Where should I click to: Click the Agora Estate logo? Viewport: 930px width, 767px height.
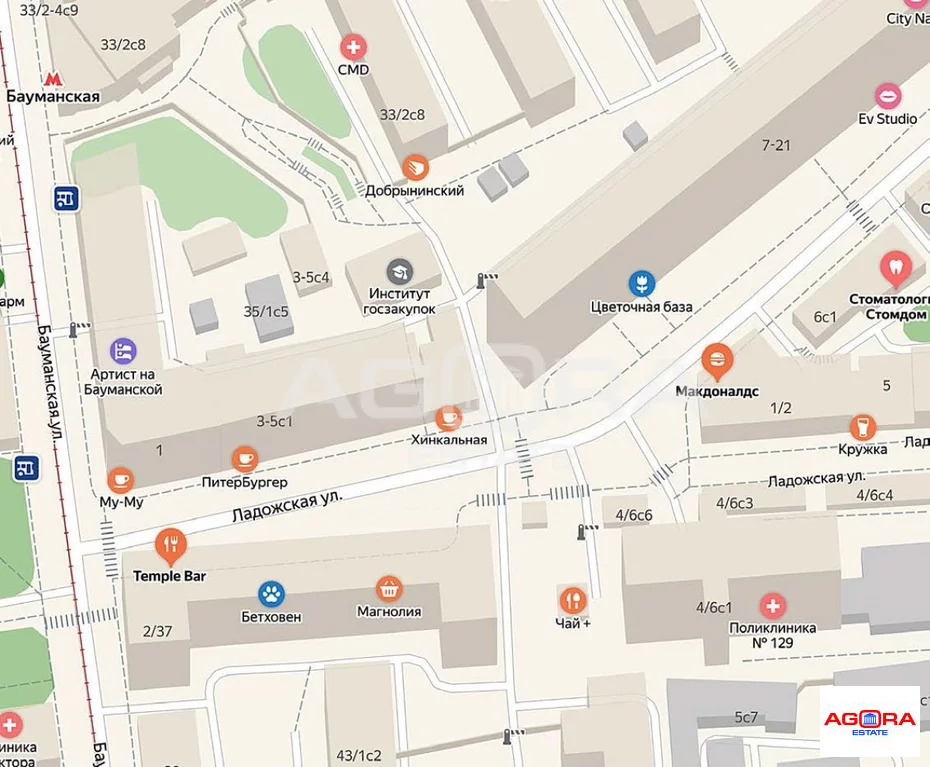(x=870, y=722)
